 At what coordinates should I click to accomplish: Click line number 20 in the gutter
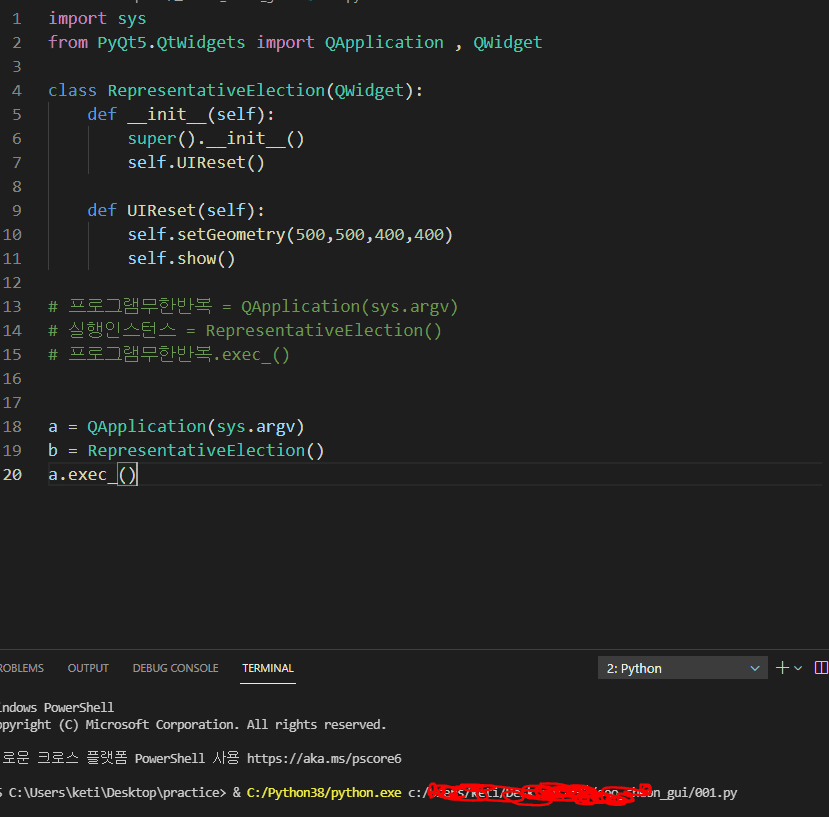tap(12, 475)
